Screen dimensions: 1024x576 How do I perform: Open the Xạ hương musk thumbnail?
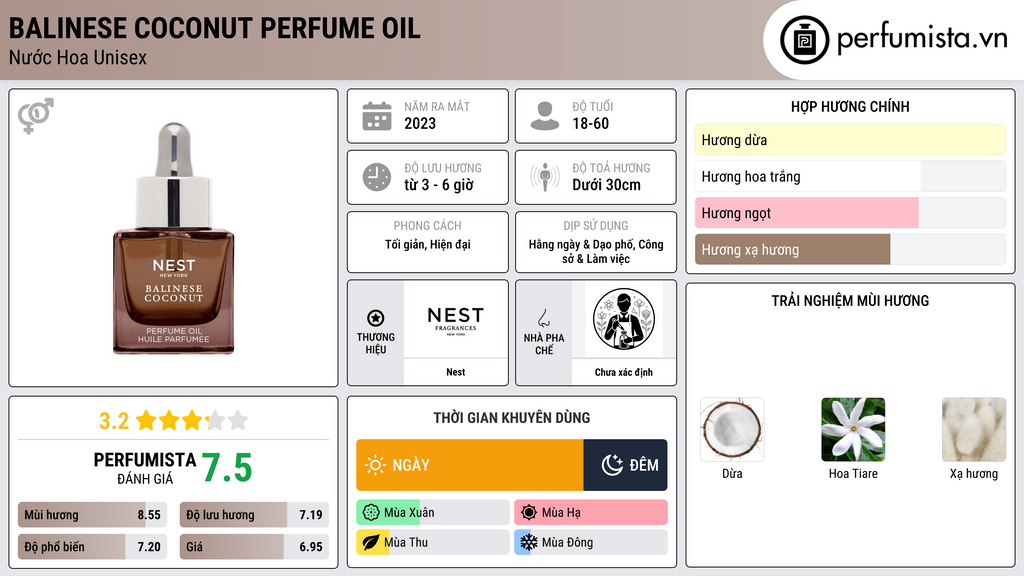point(974,430)
